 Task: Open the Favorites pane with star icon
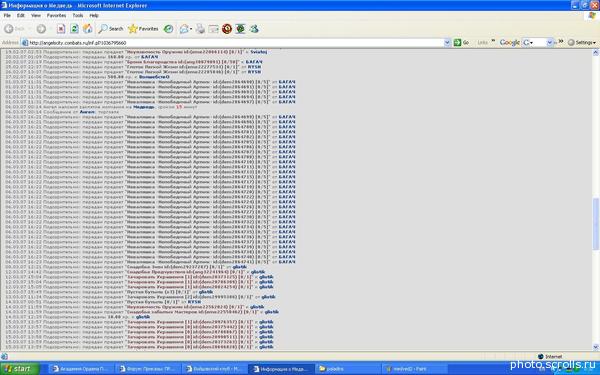click(143, 29)
